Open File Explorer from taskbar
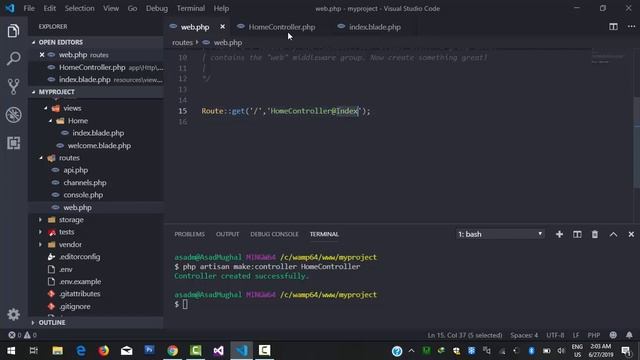This screenshot has height=360, width=640. (x=58, y=351)
